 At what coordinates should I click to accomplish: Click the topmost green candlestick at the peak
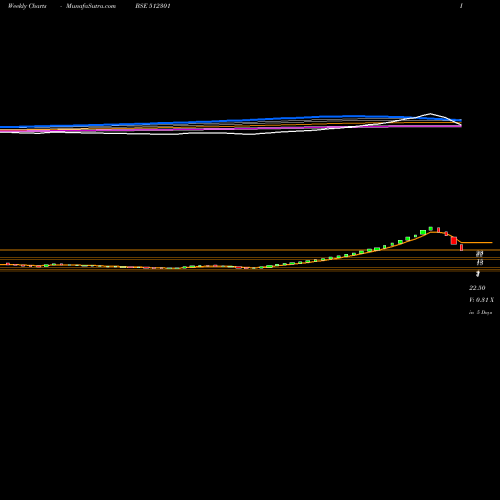click(x=431, y=229)
